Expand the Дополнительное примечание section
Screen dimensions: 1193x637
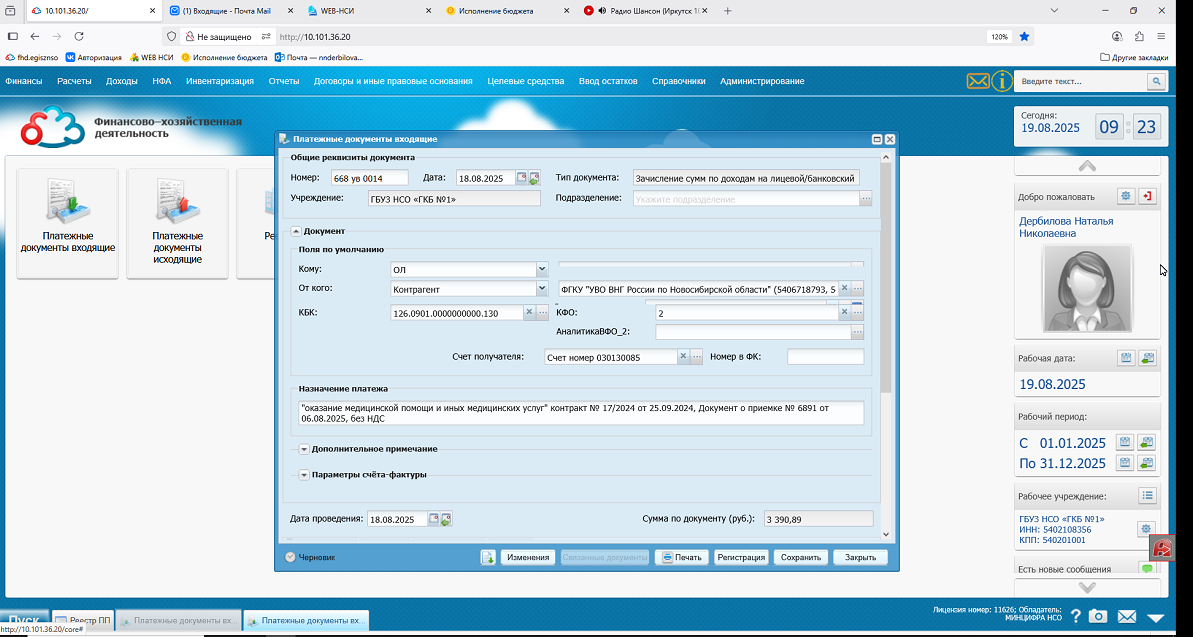[304, 449]
